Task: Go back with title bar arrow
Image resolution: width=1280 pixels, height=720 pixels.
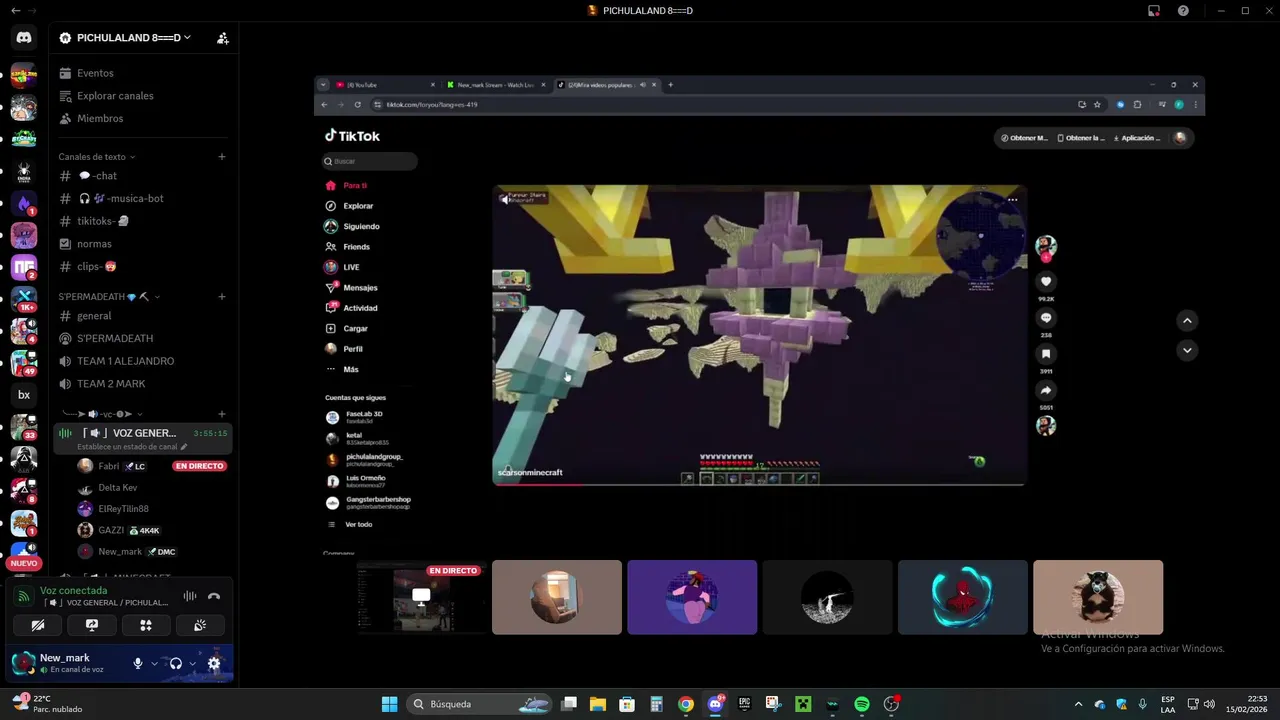Action: tap(15, 10)
